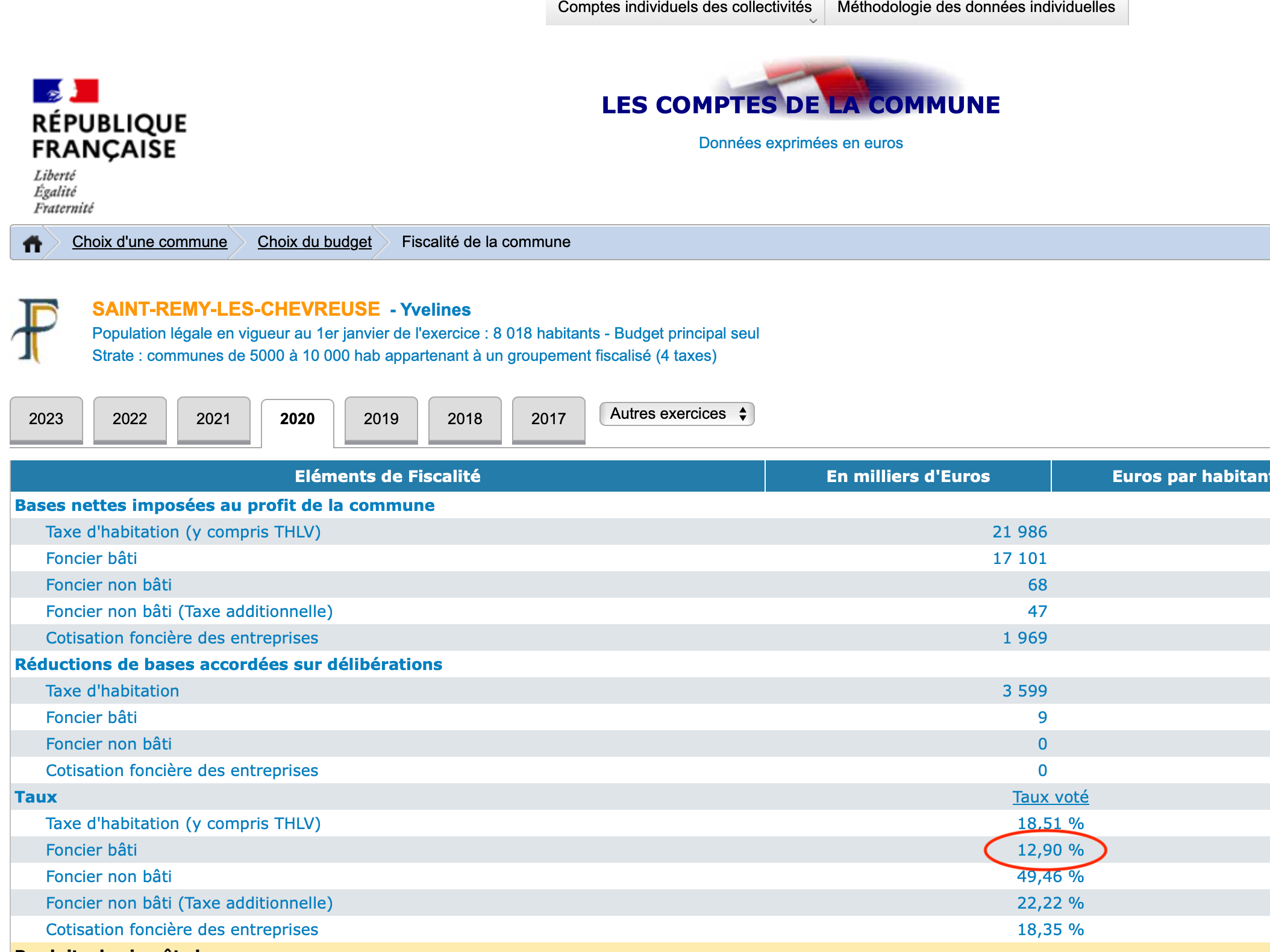Open the Autres exercices dropdown
1270x952 pixels.
tap(677, 414)
